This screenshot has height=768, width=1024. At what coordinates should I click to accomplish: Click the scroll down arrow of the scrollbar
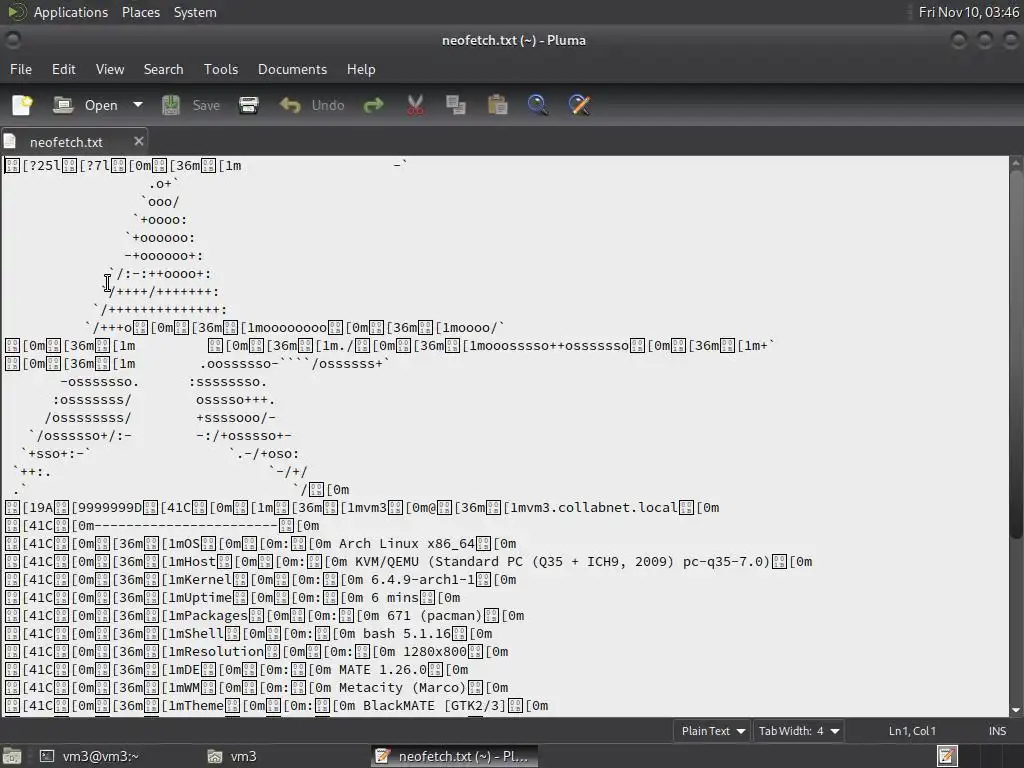point(1016,710)
